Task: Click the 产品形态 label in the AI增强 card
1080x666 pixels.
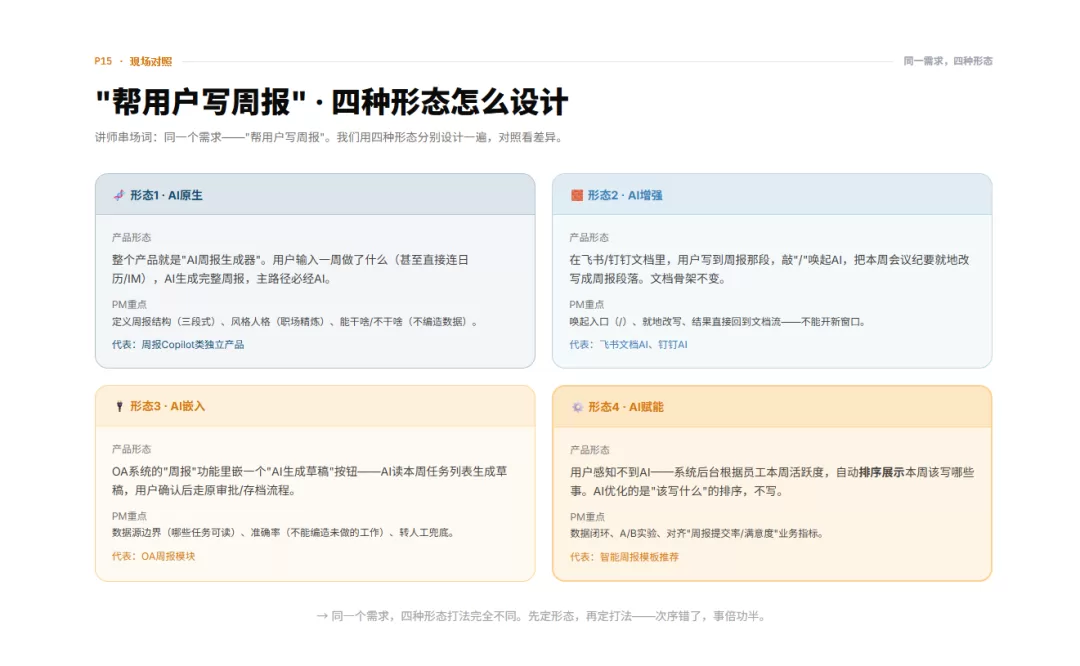Action: (589, 238)
